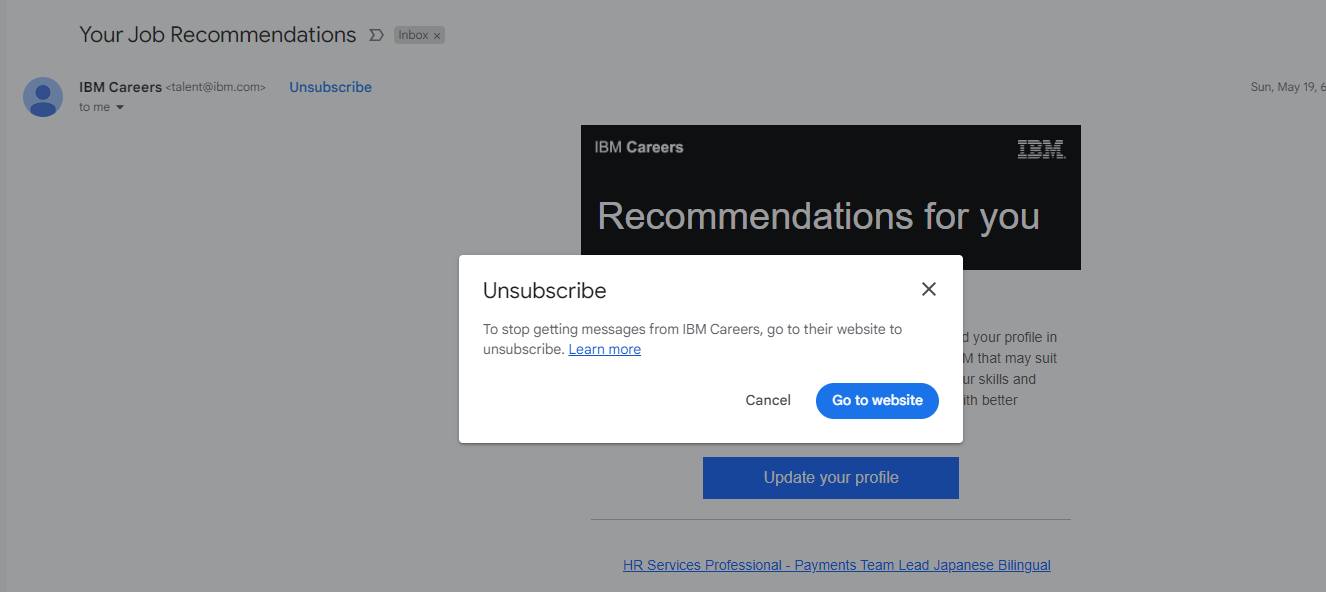Open the Learn more link

coord(605,349)
